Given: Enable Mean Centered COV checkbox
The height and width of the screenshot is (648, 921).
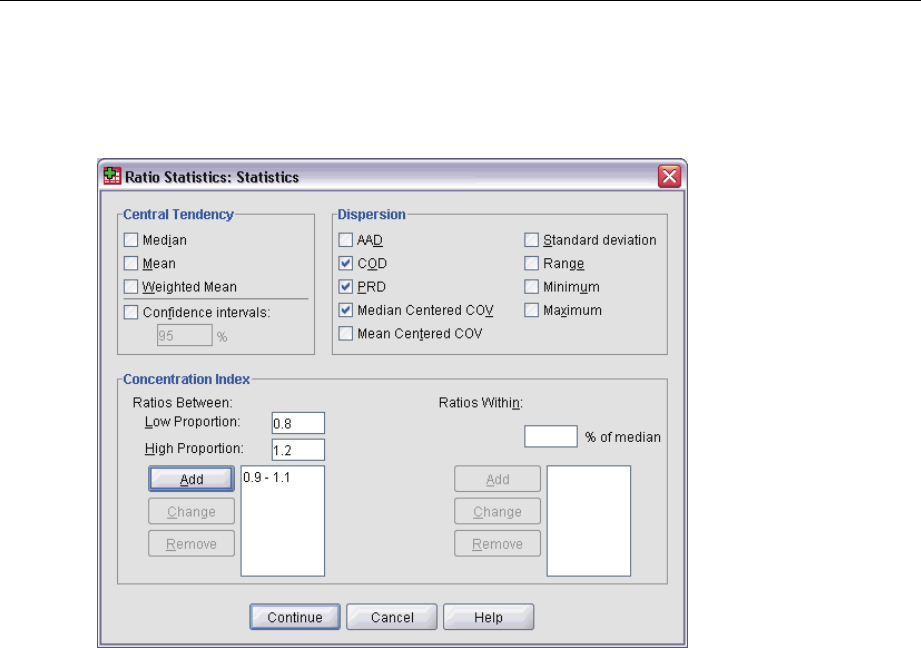Looking at the screenshot, I should [x=346, y=334].
